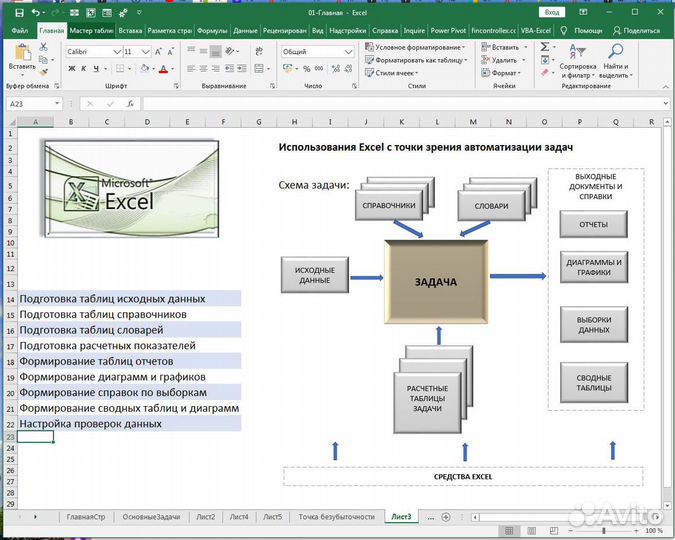Click the increase decimal icon
The width and height of the screenshot is (675, 540).
coord(336,68)
